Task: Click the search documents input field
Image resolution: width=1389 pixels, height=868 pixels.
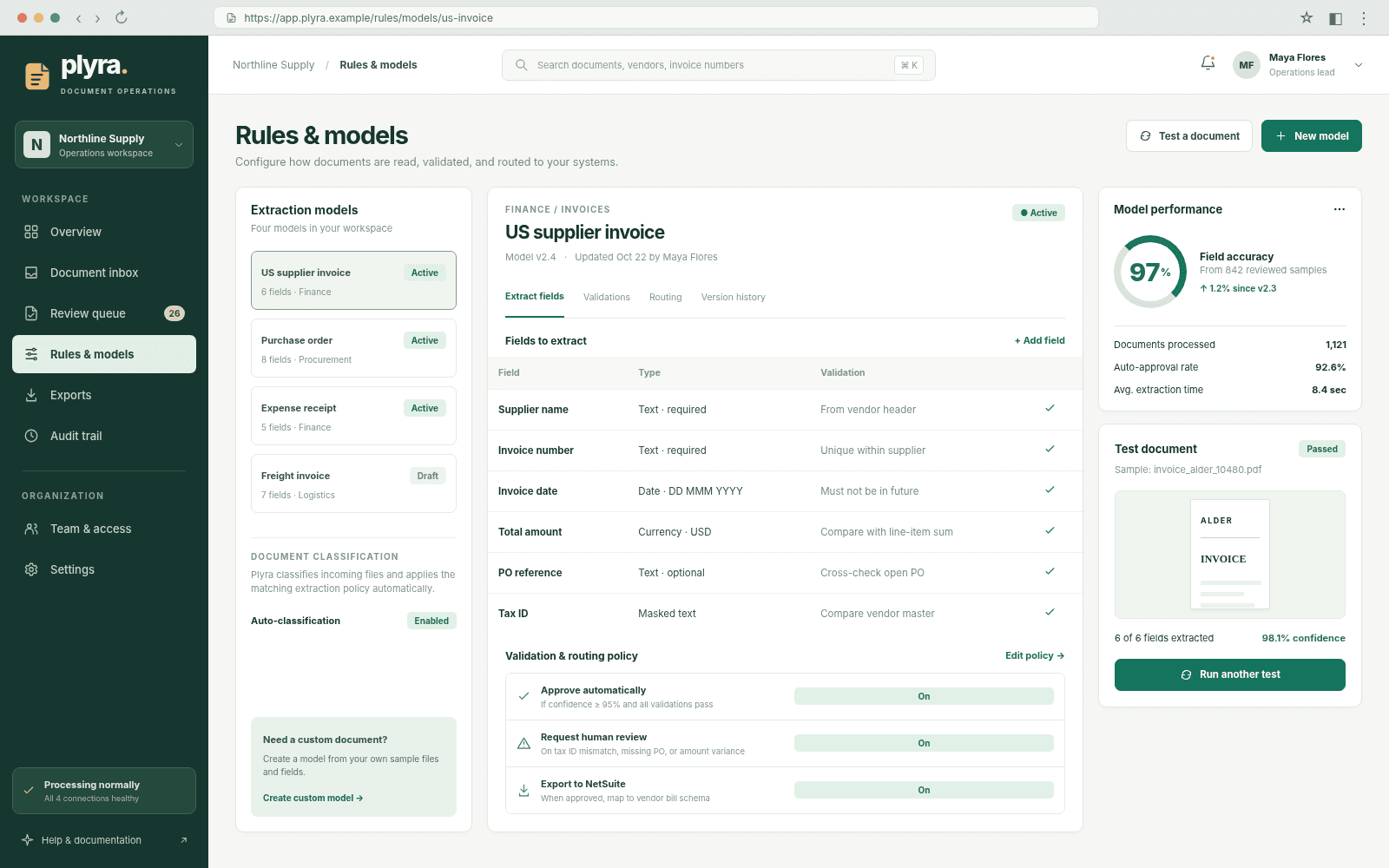Action: pos(719,65)
